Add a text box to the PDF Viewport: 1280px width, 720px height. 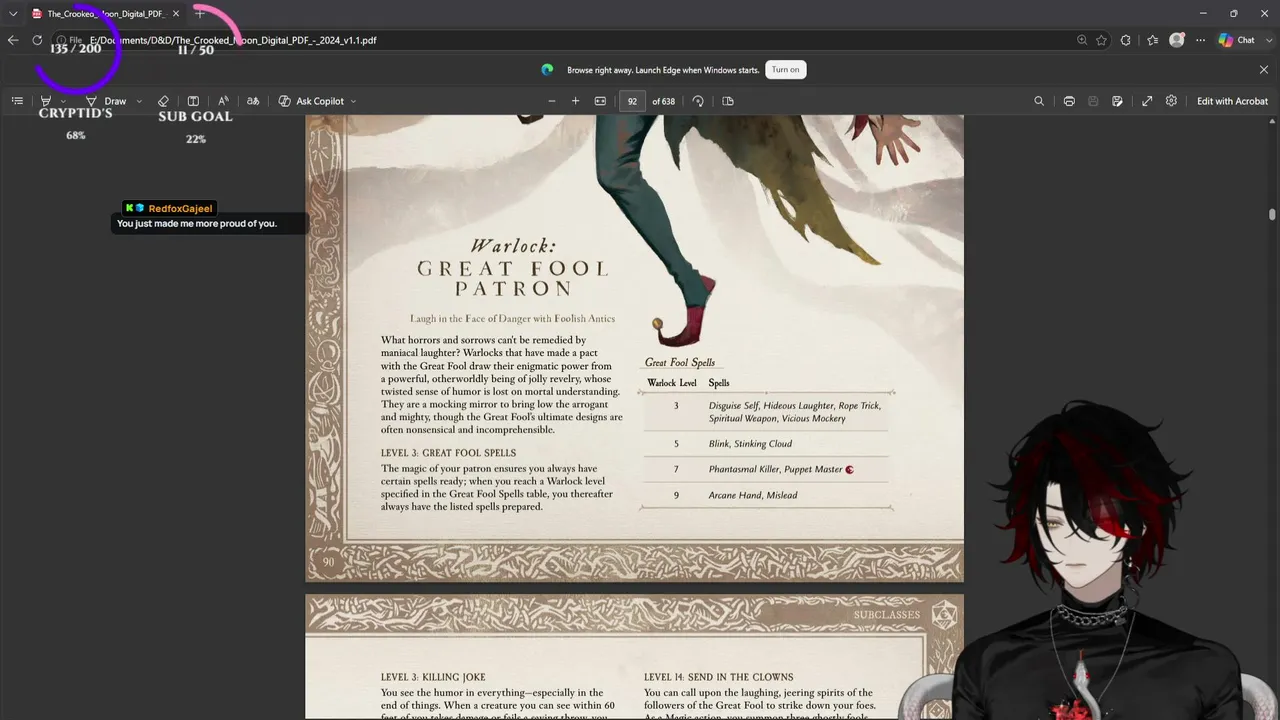pos(193,101)
